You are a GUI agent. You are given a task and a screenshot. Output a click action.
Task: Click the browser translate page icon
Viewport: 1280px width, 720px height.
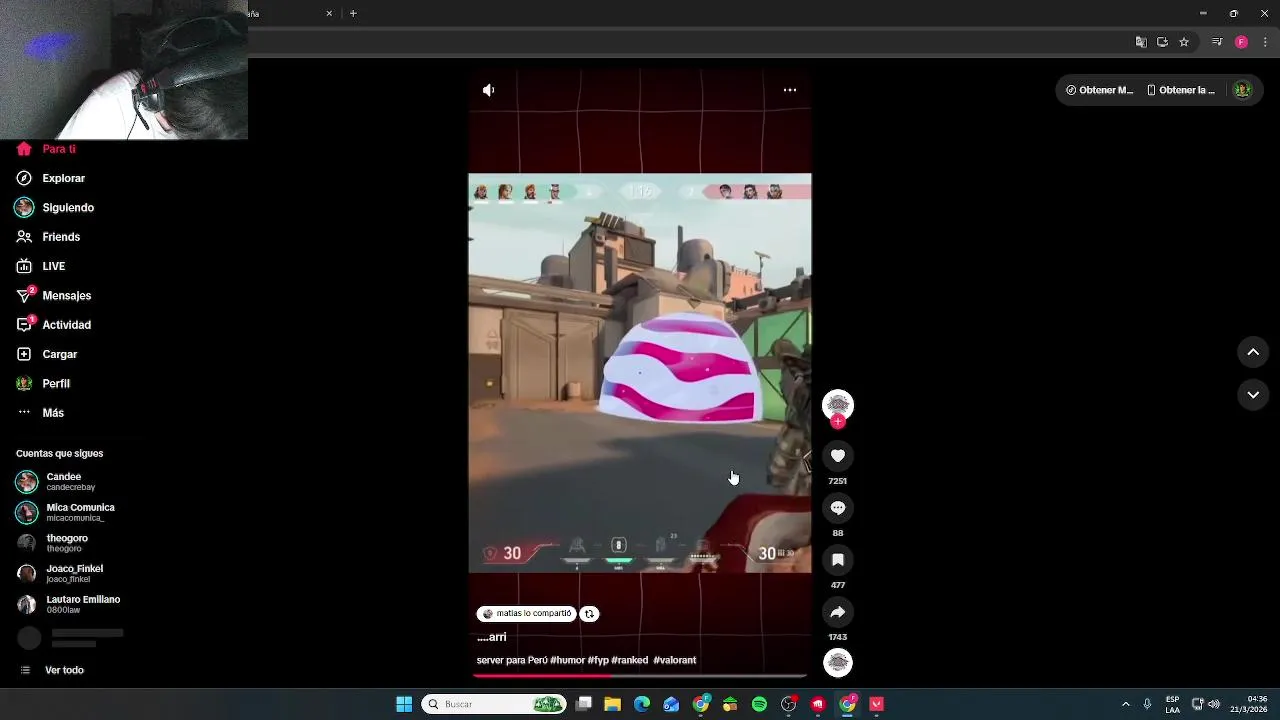1141,42
